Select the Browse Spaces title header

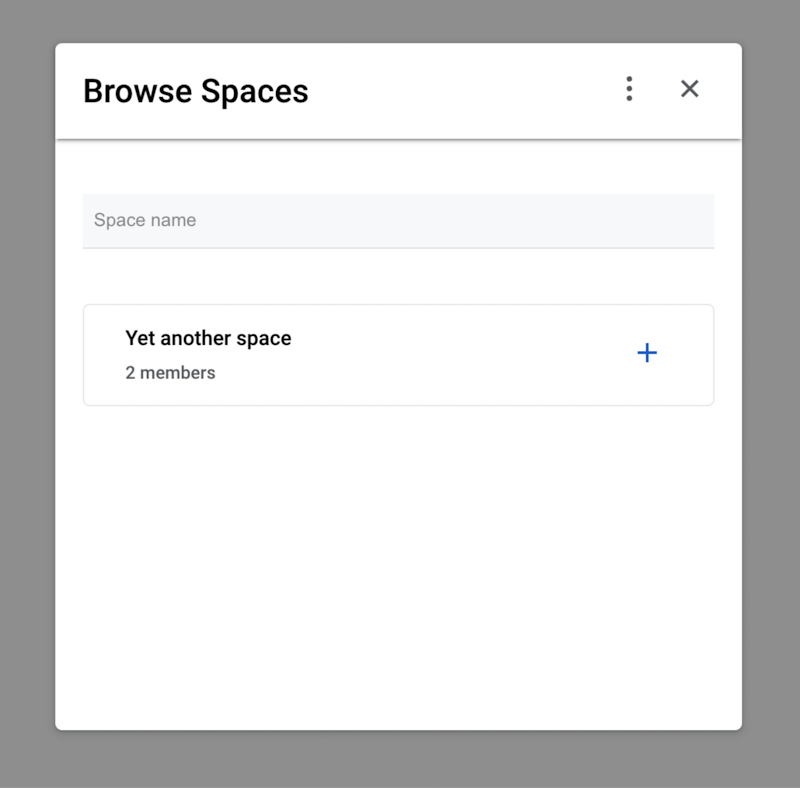pos(196,91)
